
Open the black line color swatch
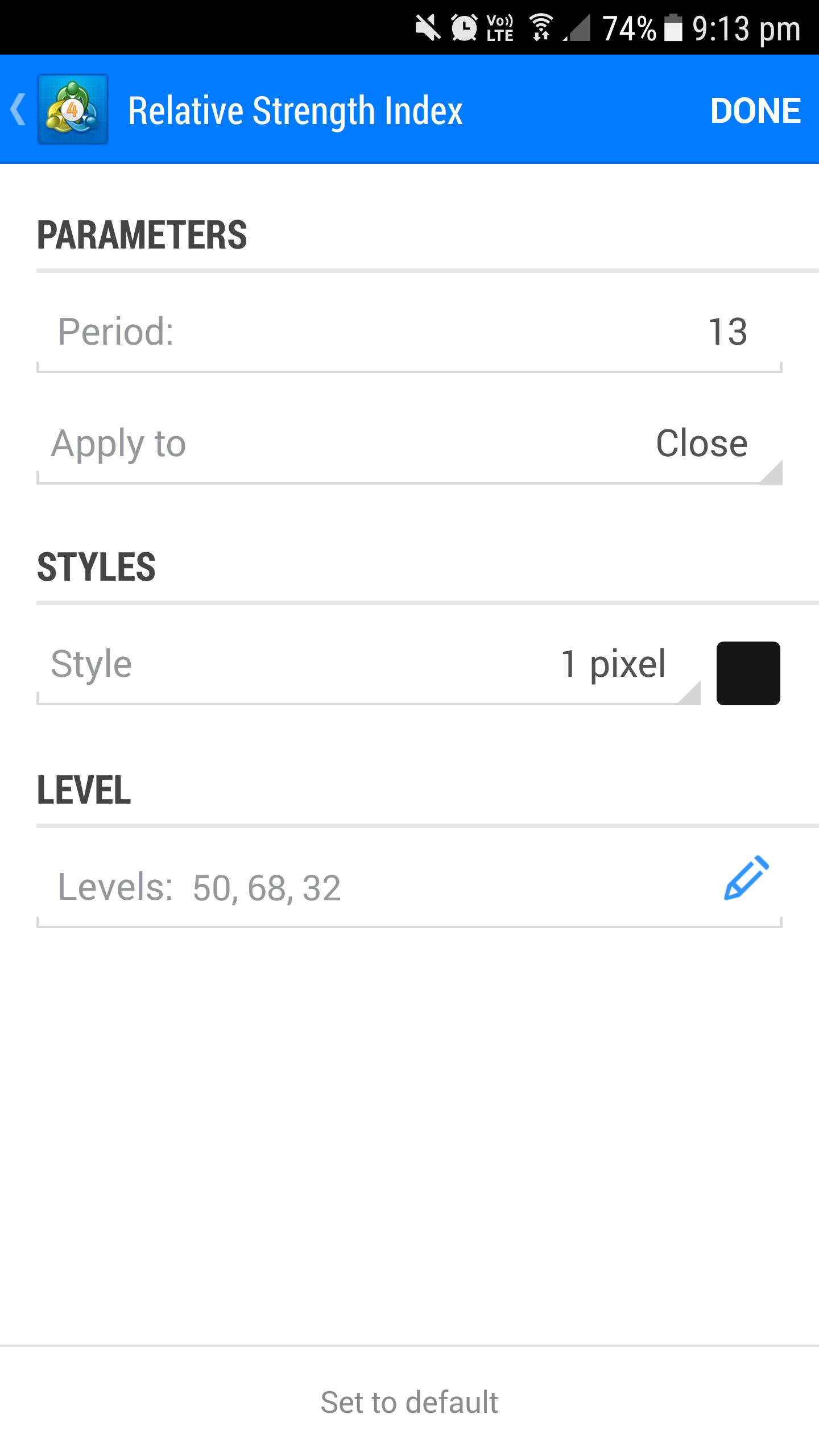[748, 673]
